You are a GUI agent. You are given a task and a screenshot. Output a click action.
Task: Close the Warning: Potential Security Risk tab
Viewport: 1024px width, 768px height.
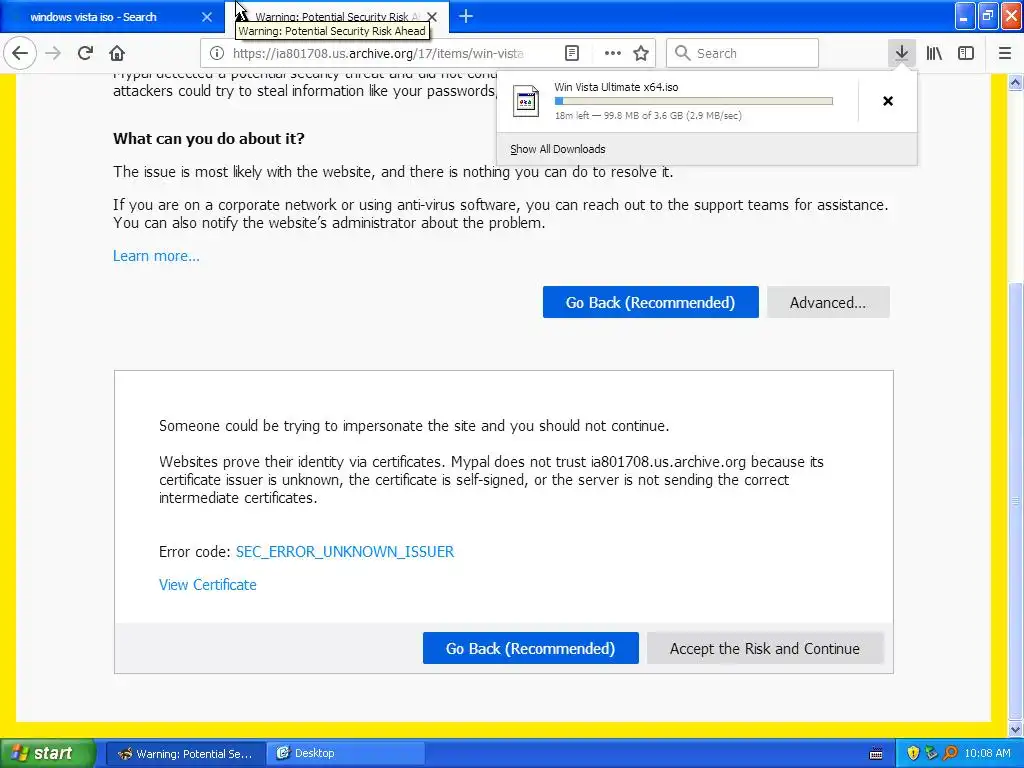pyautogui.click(x=432, y=17)
